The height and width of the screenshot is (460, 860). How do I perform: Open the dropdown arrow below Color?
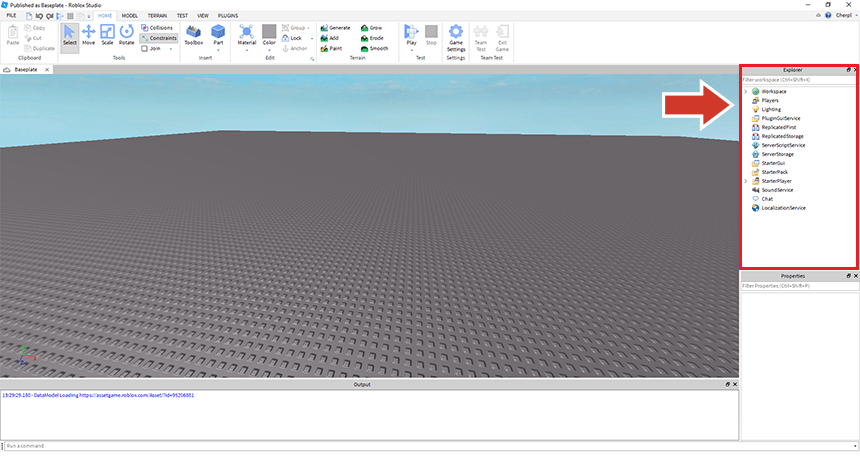tap(269, 50)
